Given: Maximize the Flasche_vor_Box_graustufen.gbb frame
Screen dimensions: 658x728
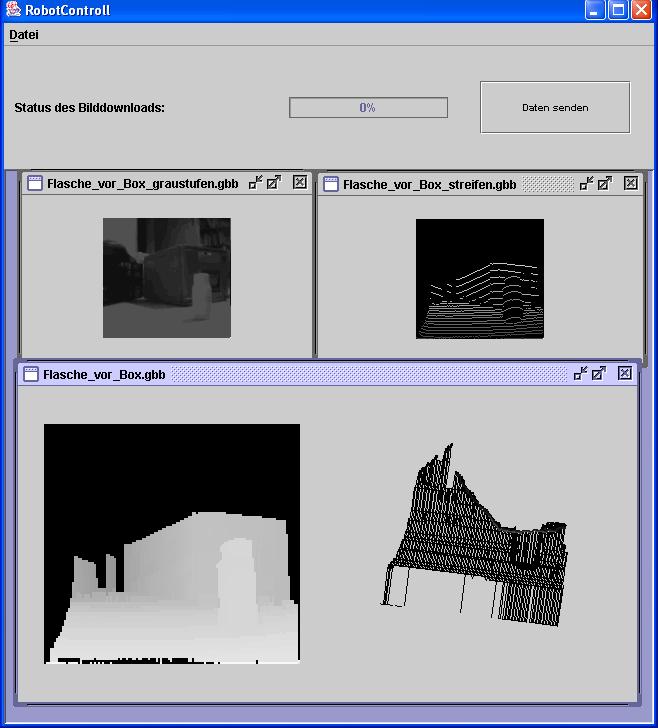Looking at the screenshot, I should point(274,182).
